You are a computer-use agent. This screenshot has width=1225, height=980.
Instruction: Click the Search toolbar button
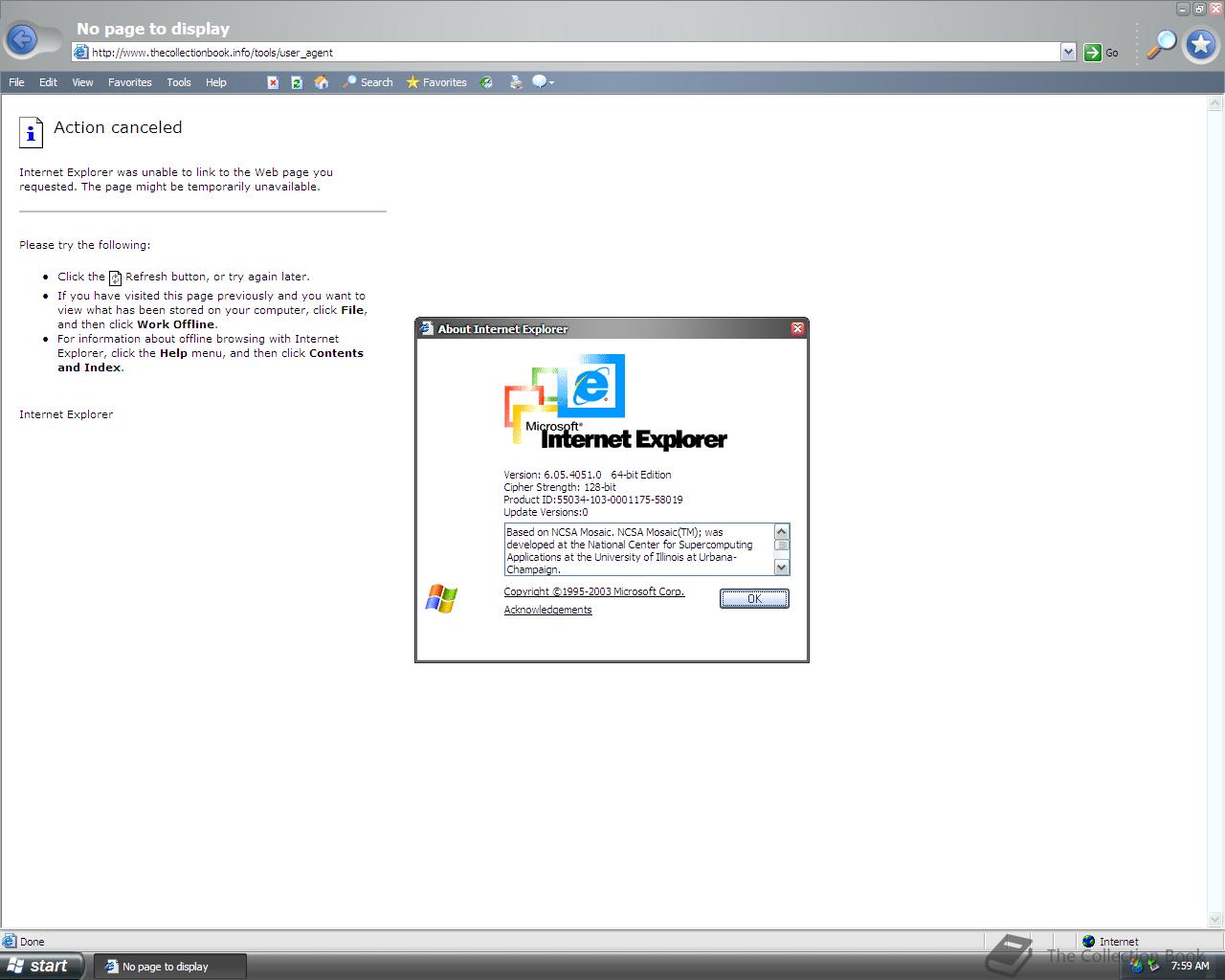click(x=368, y=82)
